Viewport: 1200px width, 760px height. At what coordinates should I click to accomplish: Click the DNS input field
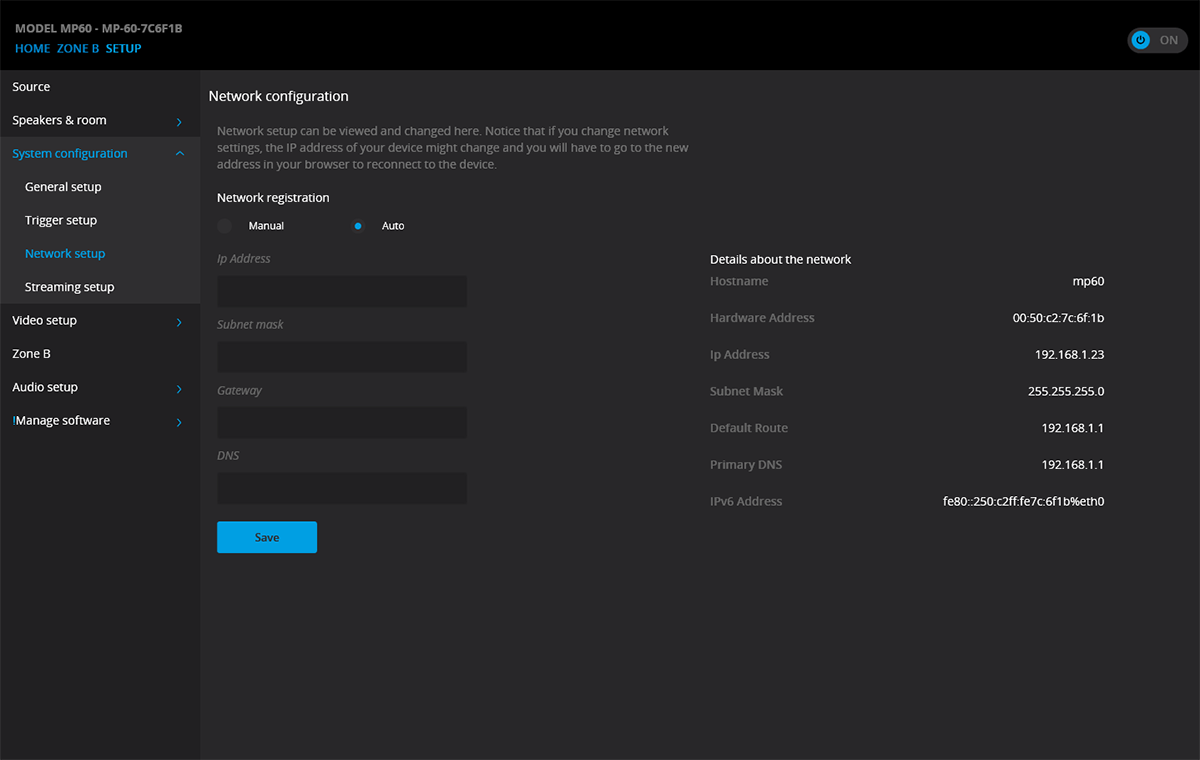coord(342,489)
